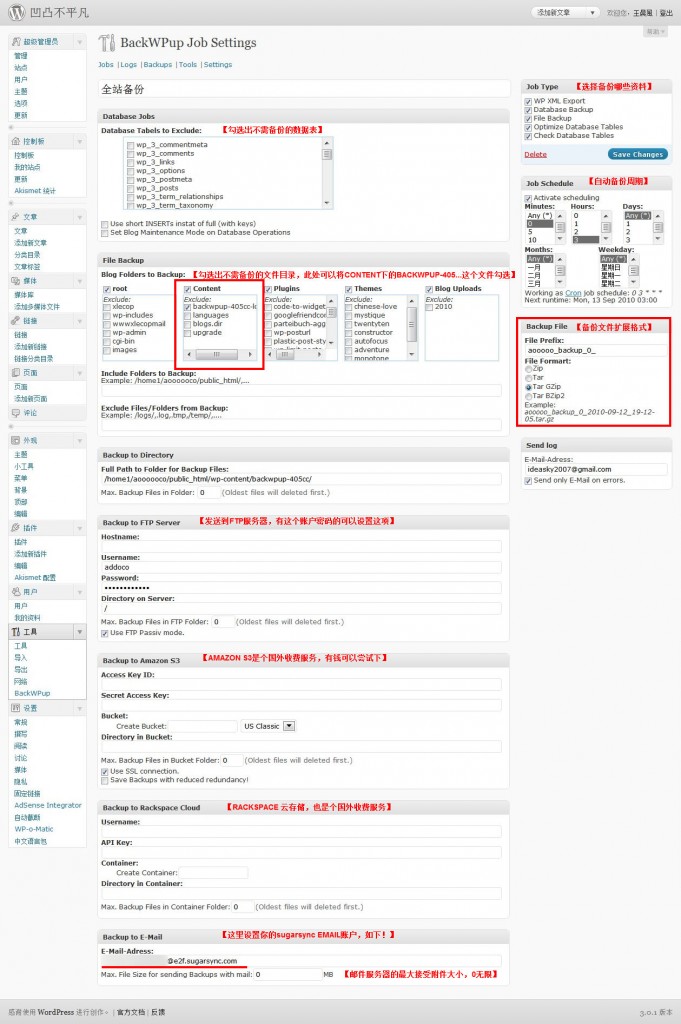The image size is (681, 1024).
Task: Open BackWPup in the sidebar menu
Action: coord(32,694)
